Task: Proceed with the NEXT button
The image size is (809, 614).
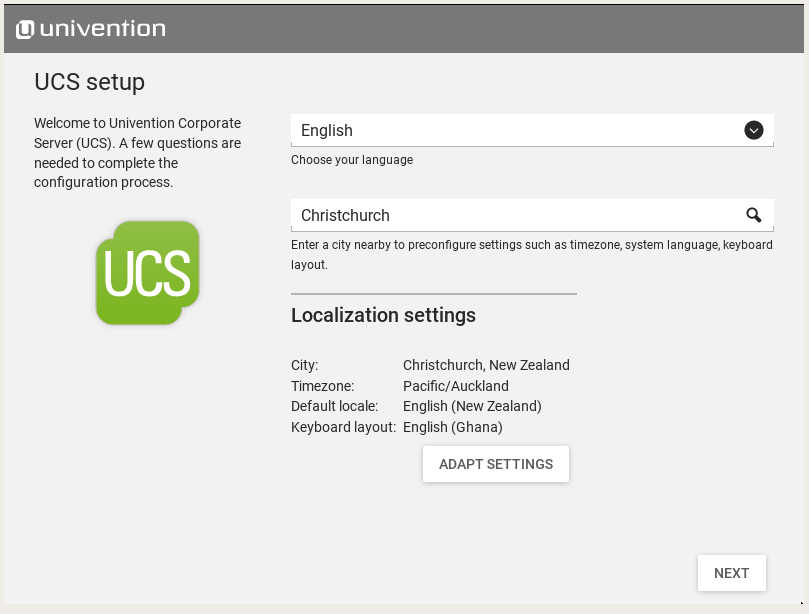Action: (731, 573)
